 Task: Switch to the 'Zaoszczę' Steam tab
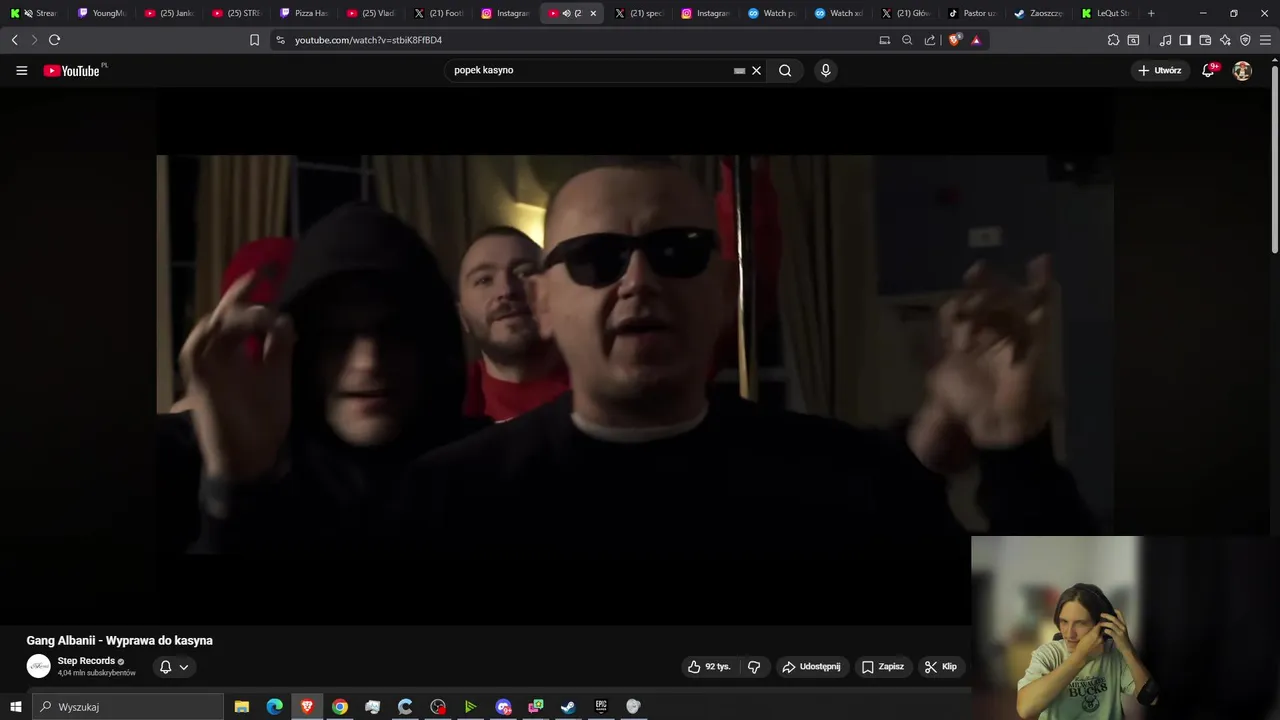coord(1039,13)
